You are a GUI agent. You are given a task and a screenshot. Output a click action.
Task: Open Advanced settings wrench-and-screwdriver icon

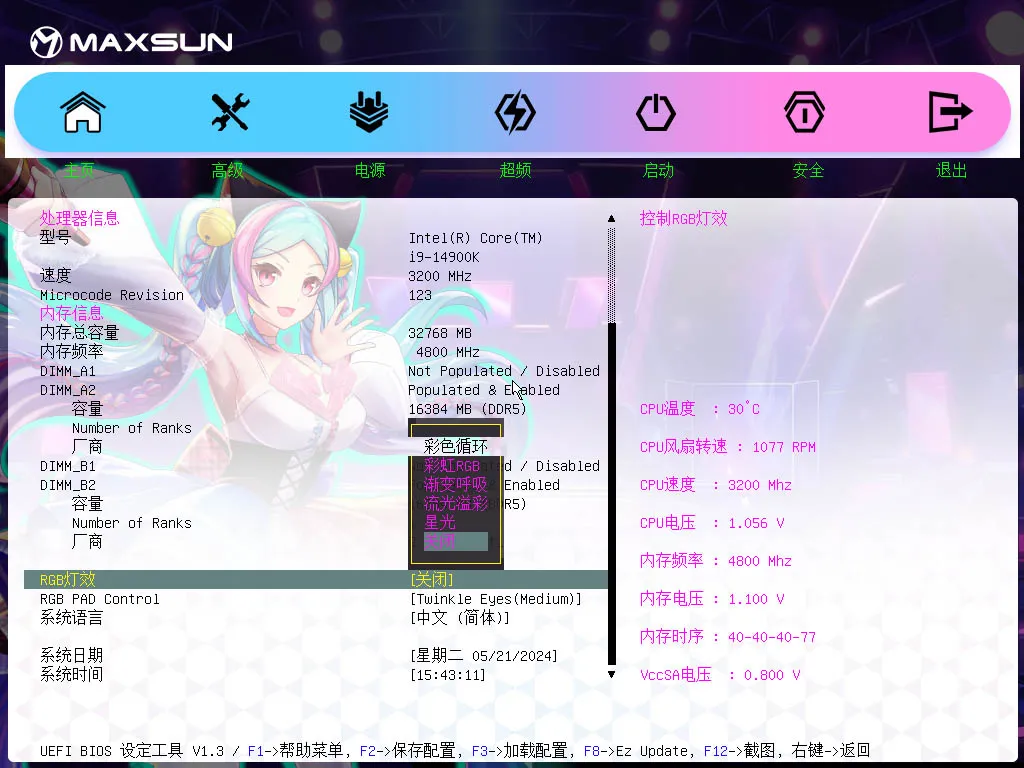230,112
